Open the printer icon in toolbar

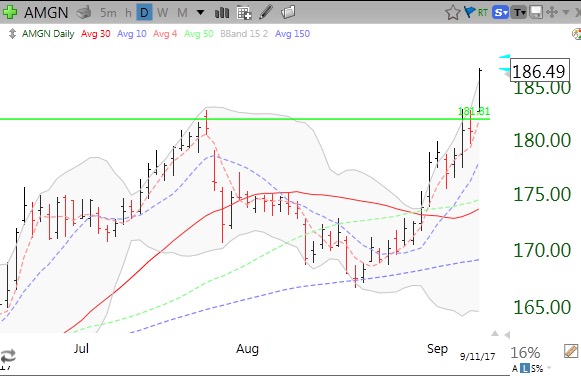click(x=84, y=13)
